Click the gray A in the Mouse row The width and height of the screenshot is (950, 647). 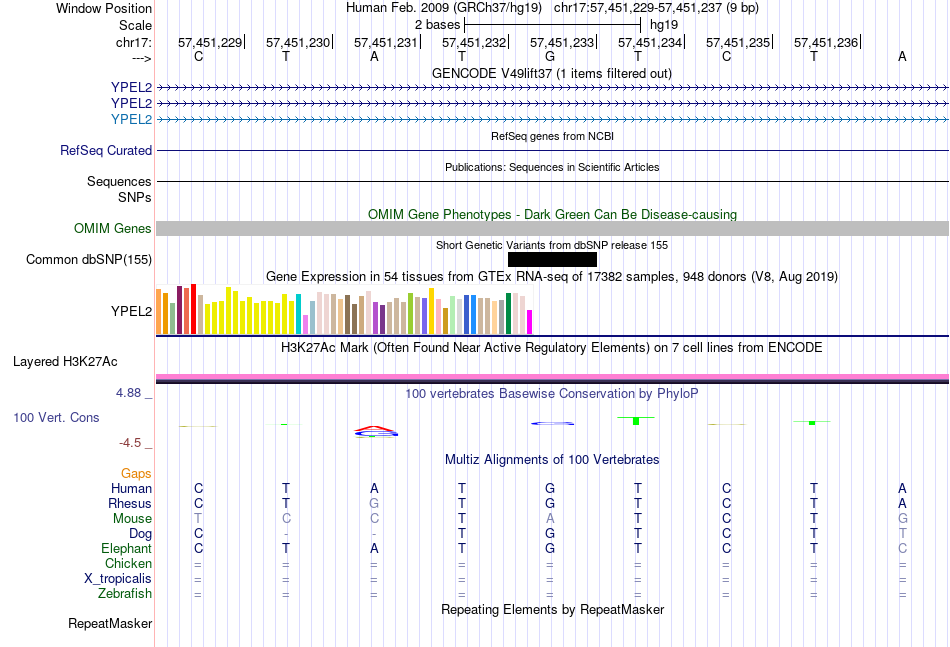(x=550, y=519)
